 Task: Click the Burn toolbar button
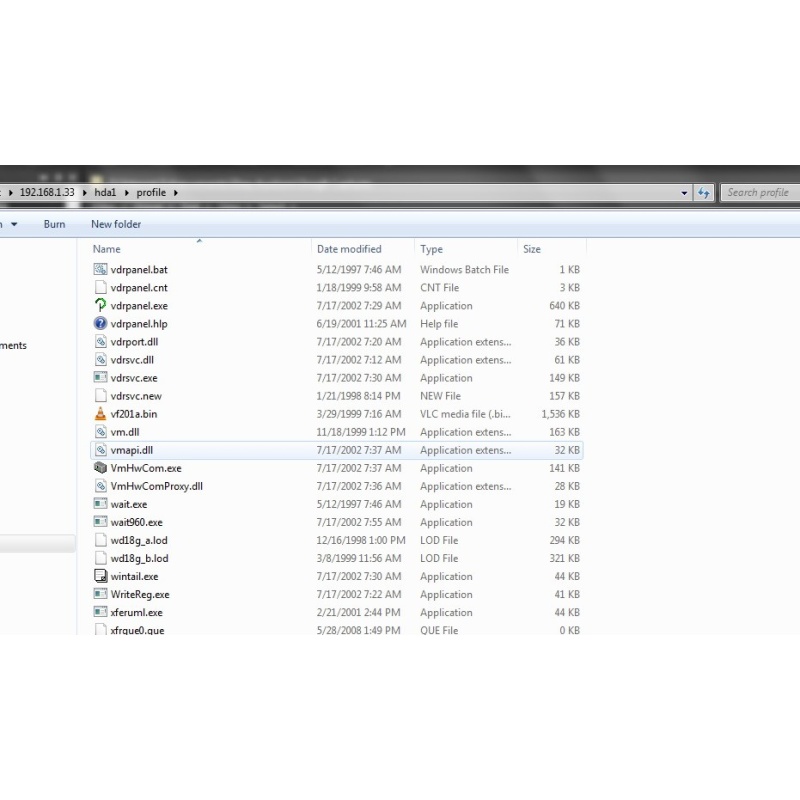pyautogui.click(x=54, y=225)
